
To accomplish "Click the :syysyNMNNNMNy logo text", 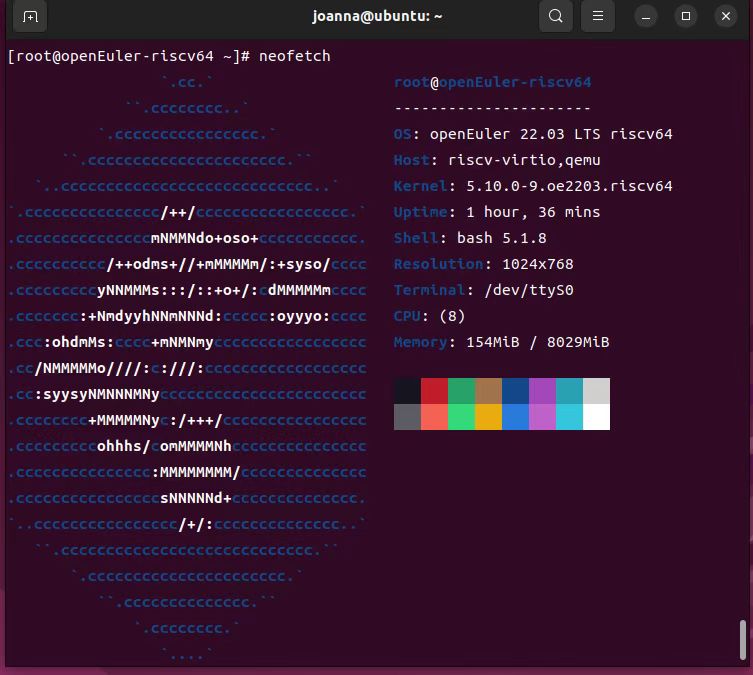I will tap(97, 394).
